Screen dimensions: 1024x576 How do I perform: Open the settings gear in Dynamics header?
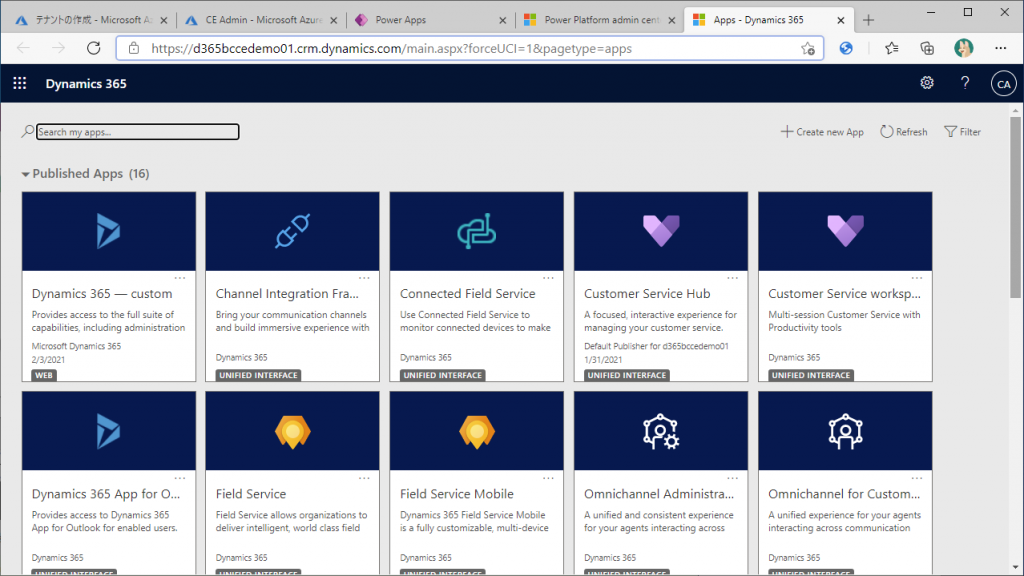pyautogui.click(x=927, y=83)
